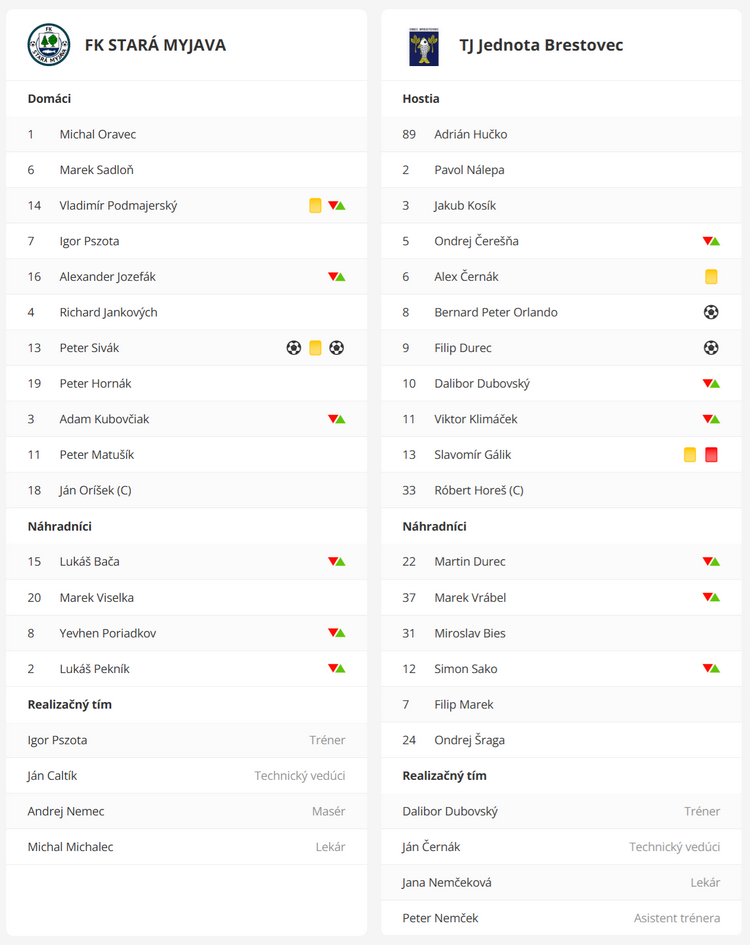Screen dimensions: 750x945
Task: Open the TJ Jednota Brestovec team heading
Action: tap(541, 45)
